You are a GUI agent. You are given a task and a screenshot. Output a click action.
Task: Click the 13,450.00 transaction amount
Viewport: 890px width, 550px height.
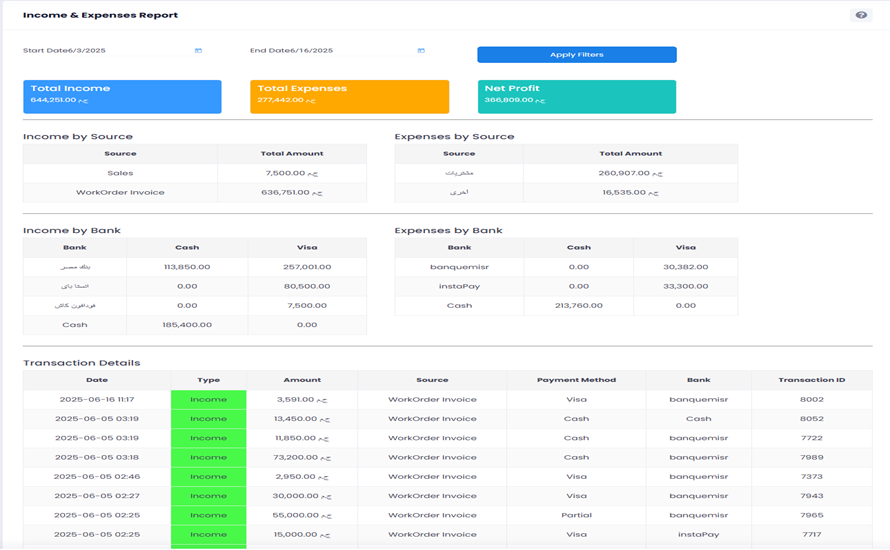(302, 419)
